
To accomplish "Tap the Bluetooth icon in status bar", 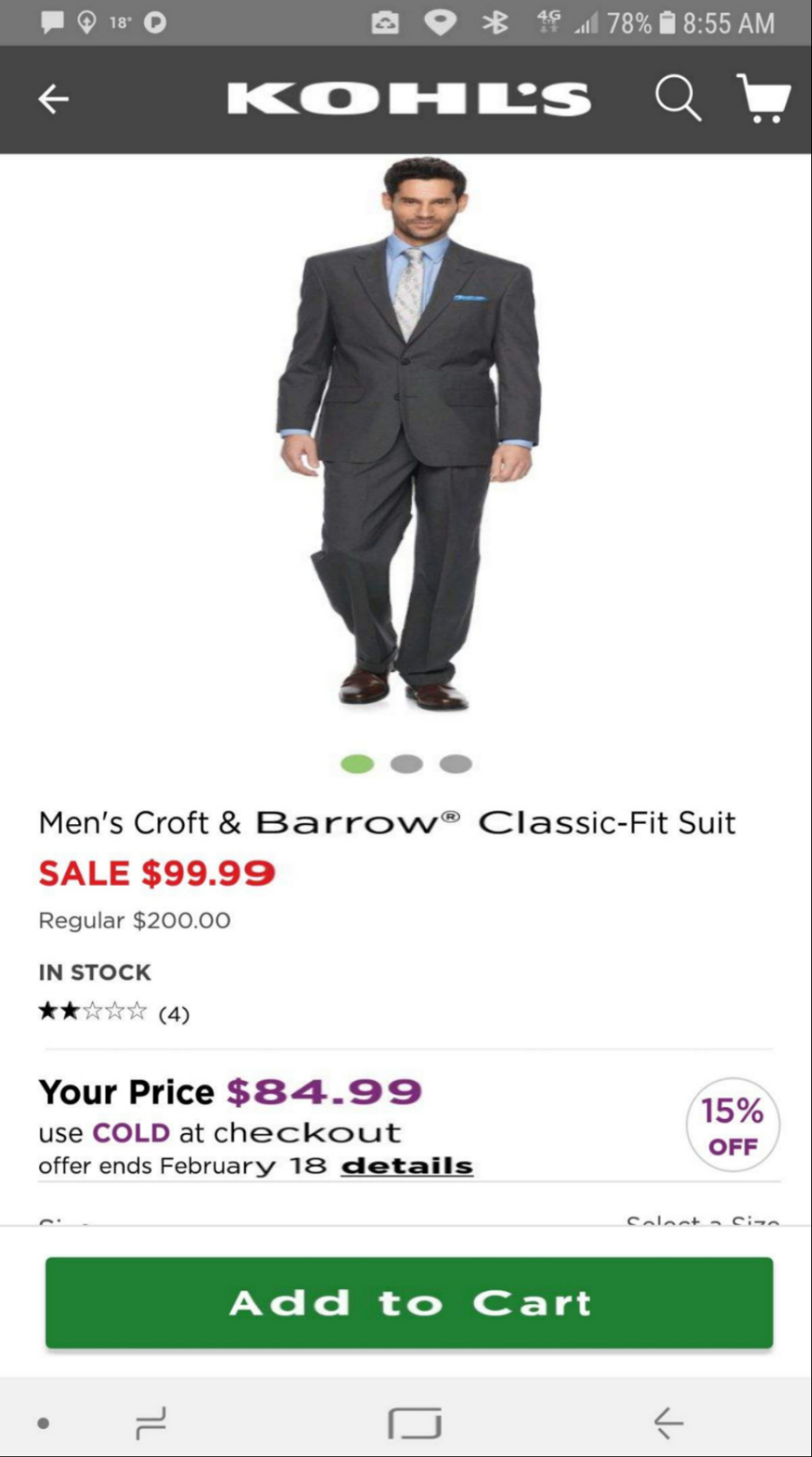I will (x=496, y=23).
